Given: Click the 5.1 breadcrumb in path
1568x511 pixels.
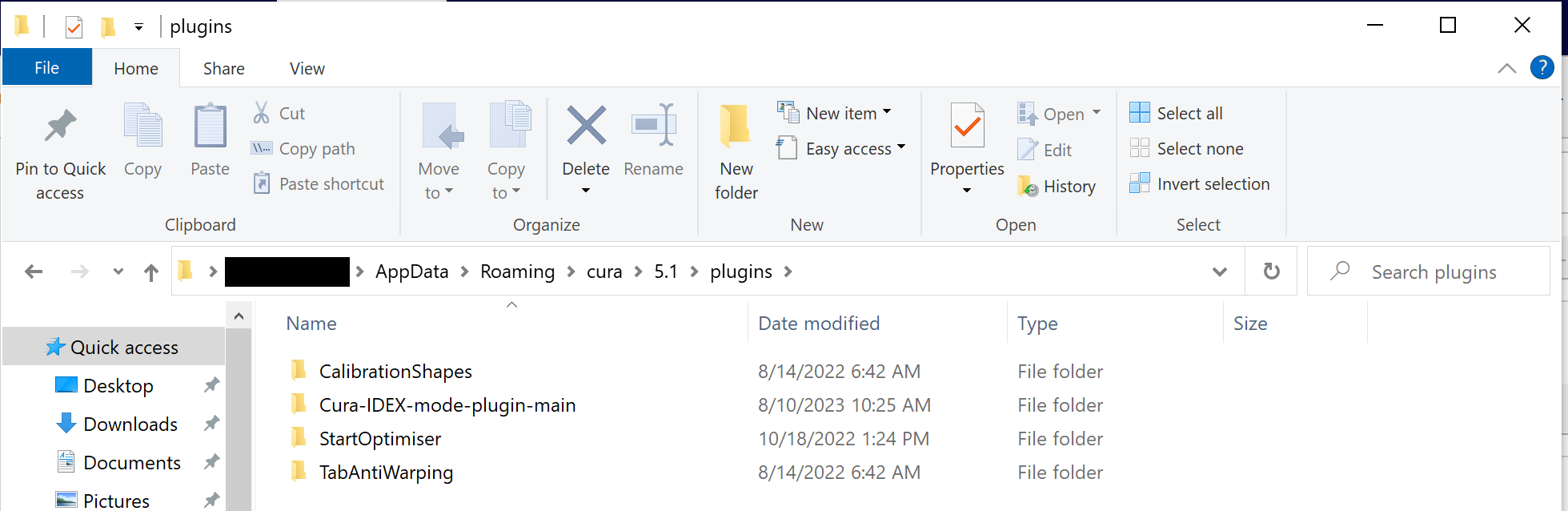Looking at the screenshot, I should (x=666, y=272).
